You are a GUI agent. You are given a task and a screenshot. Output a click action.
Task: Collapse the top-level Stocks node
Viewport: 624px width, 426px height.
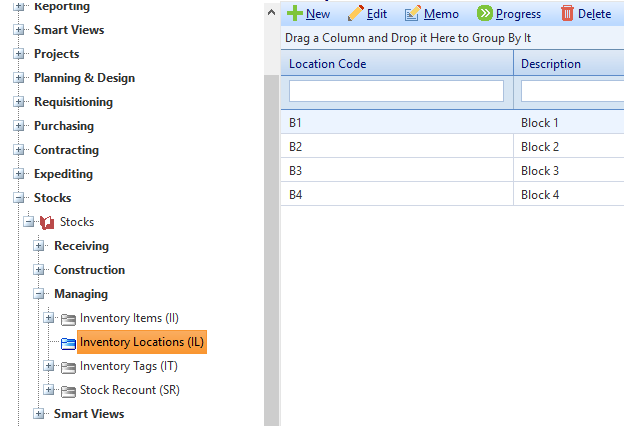click(18, 198)
